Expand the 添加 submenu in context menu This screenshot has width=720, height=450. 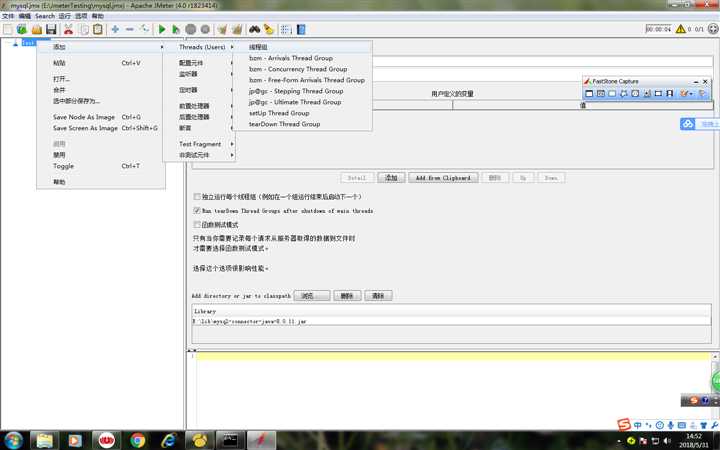(101, 47)
